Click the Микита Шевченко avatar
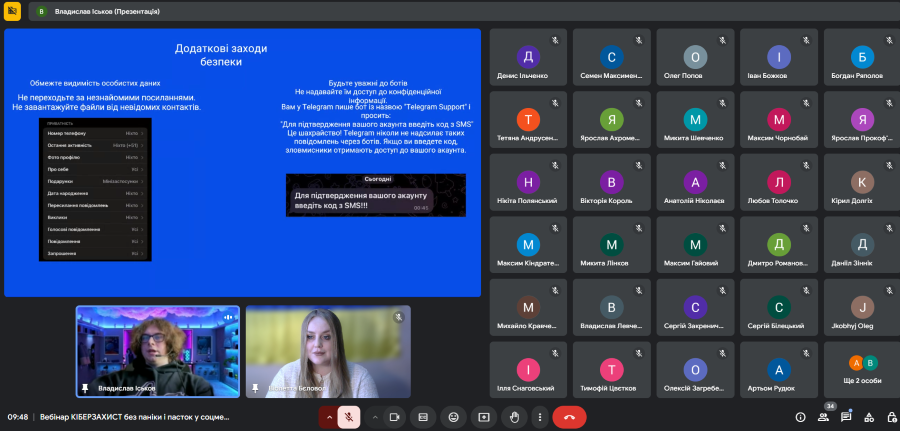Screen dimensions: 900x431 pos(695,119)
